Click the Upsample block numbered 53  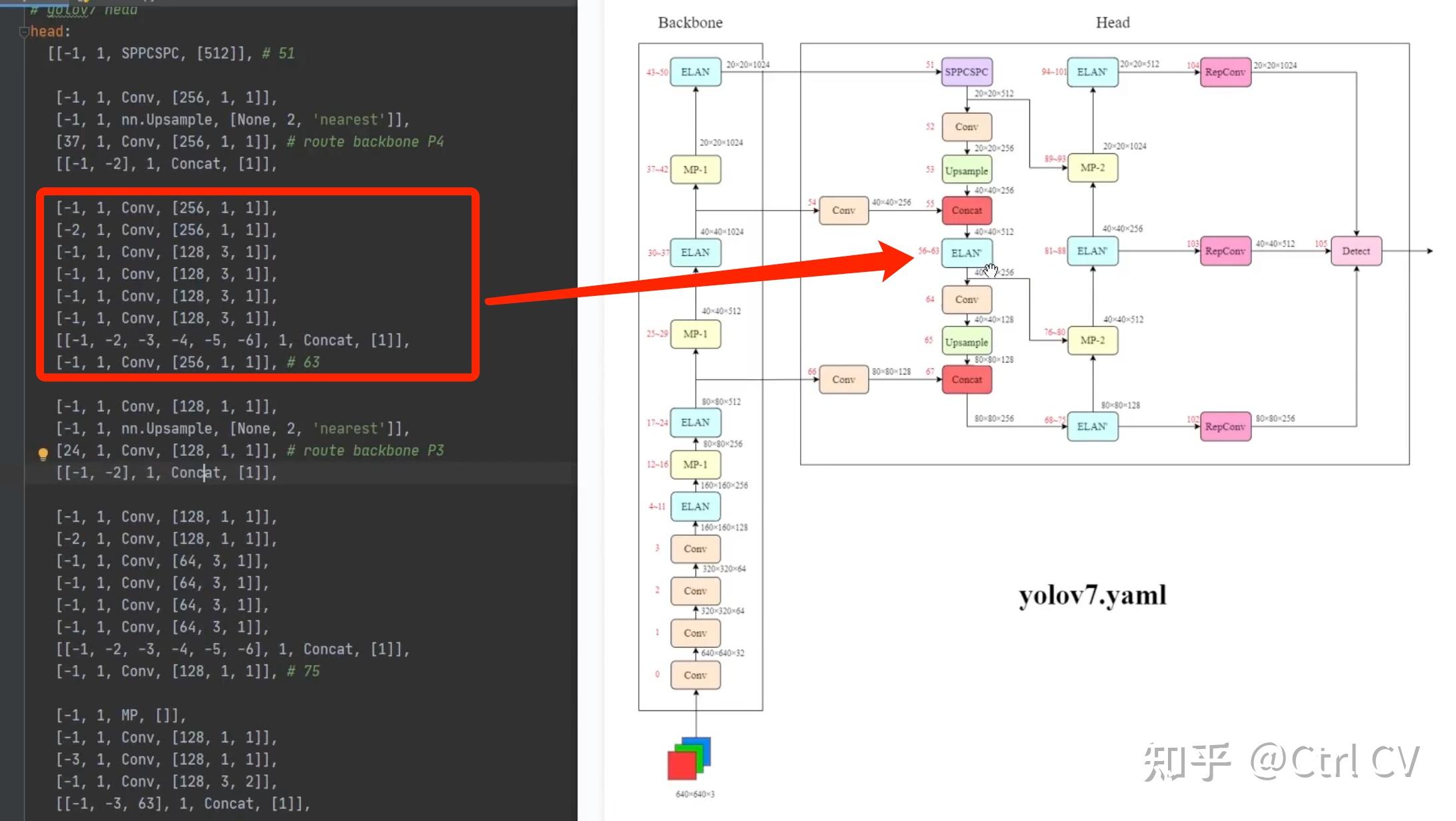pyautogui.click(x=966, y=171)
